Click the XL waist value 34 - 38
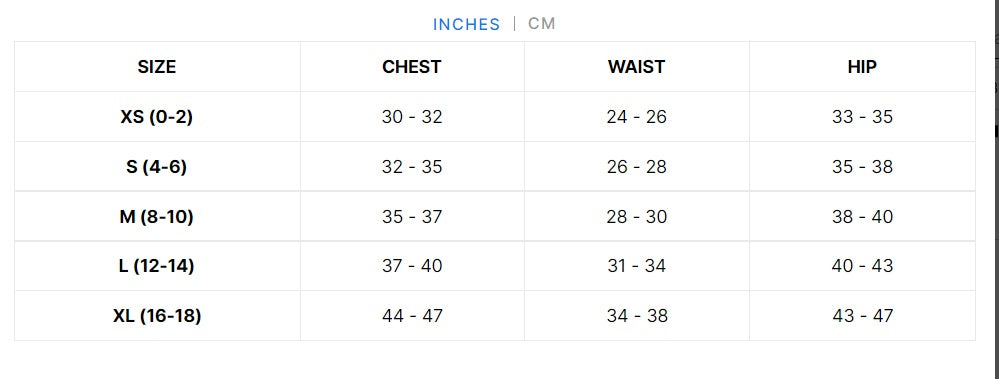This screenshot has height=379, width=999. coord(637,315)
